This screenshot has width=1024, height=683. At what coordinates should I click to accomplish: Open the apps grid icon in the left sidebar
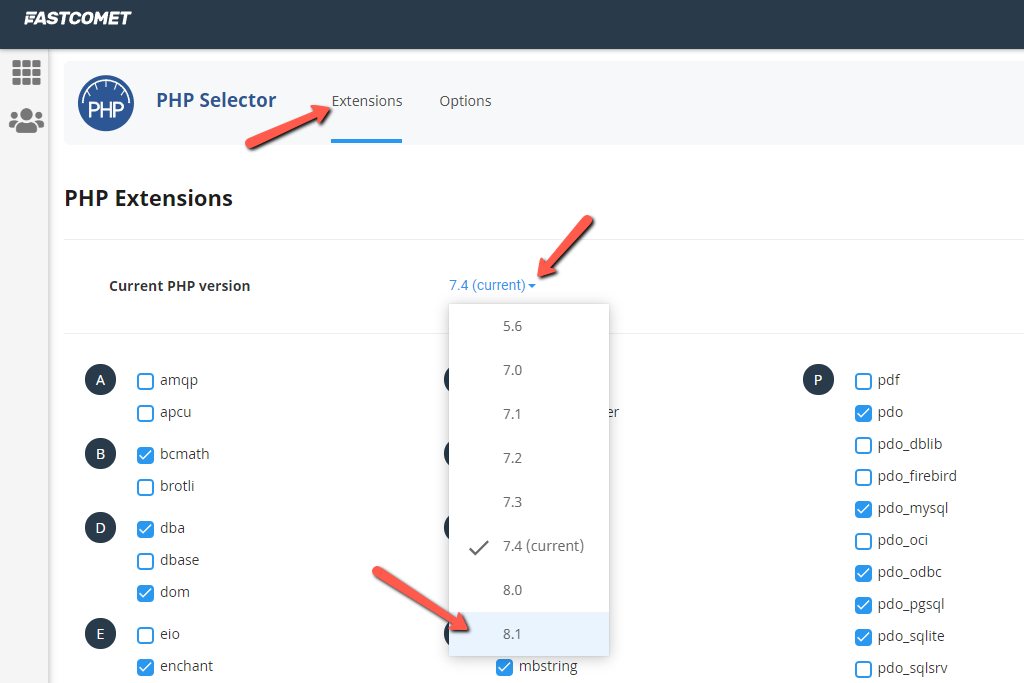(x=26, y=72)
